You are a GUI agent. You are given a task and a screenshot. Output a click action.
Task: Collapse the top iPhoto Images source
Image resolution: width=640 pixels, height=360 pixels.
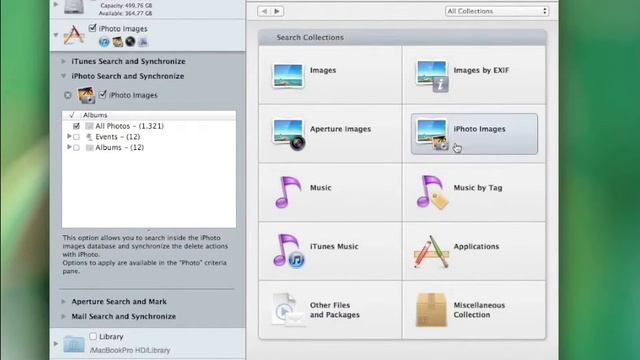coord(56,35)
